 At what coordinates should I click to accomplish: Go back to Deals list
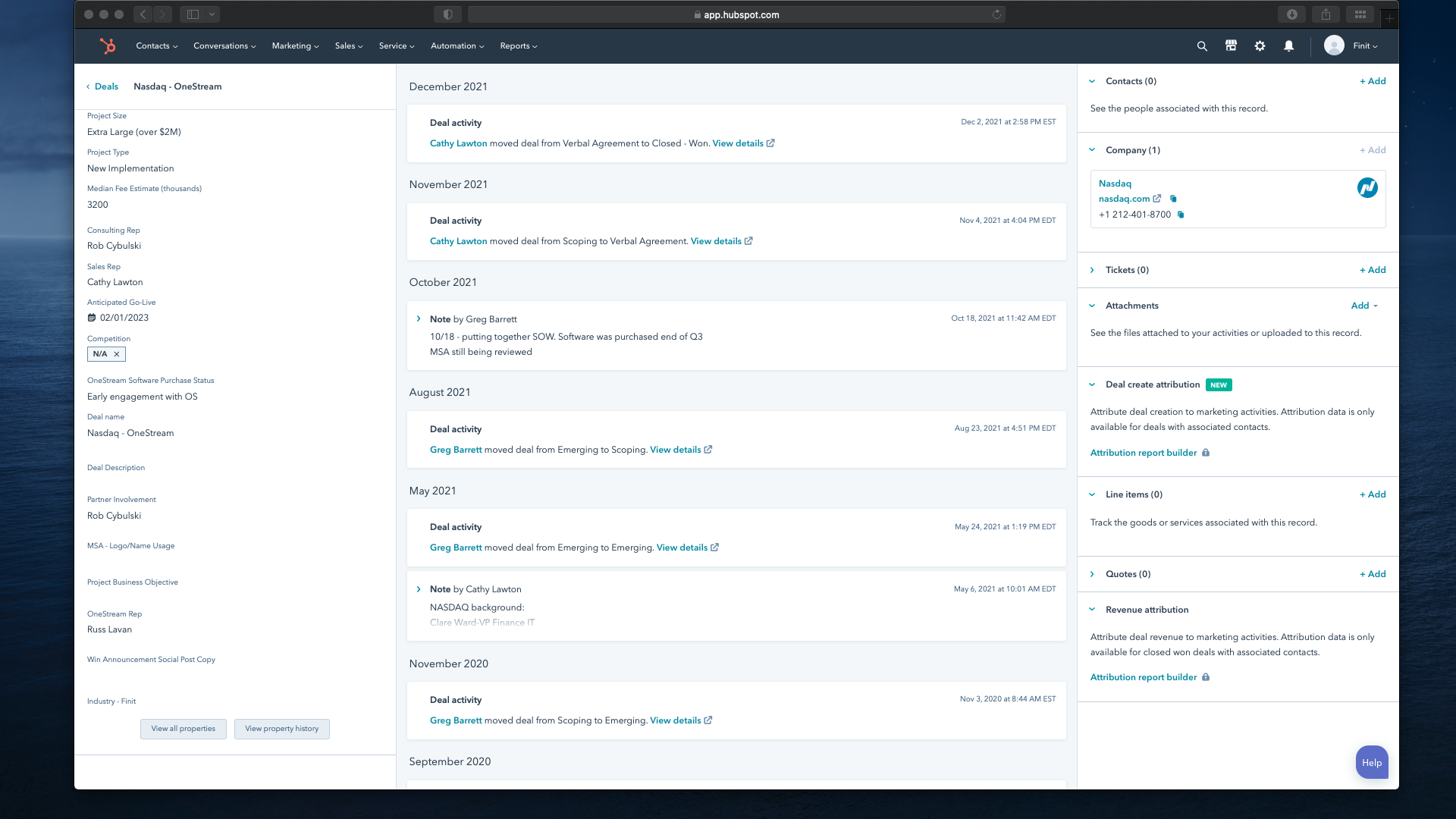(106, 86)
